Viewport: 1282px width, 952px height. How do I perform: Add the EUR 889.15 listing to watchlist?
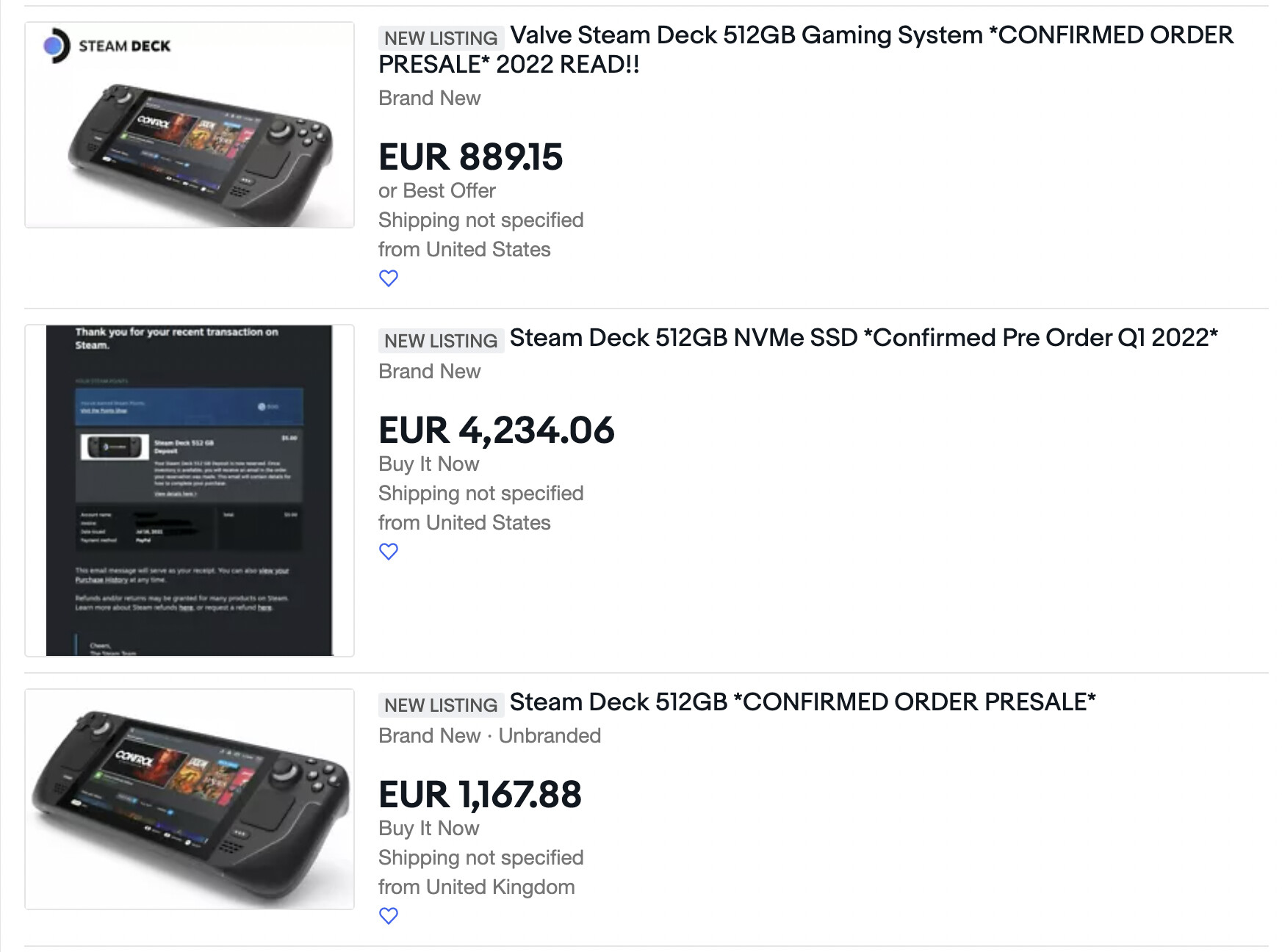pos(388,278)
